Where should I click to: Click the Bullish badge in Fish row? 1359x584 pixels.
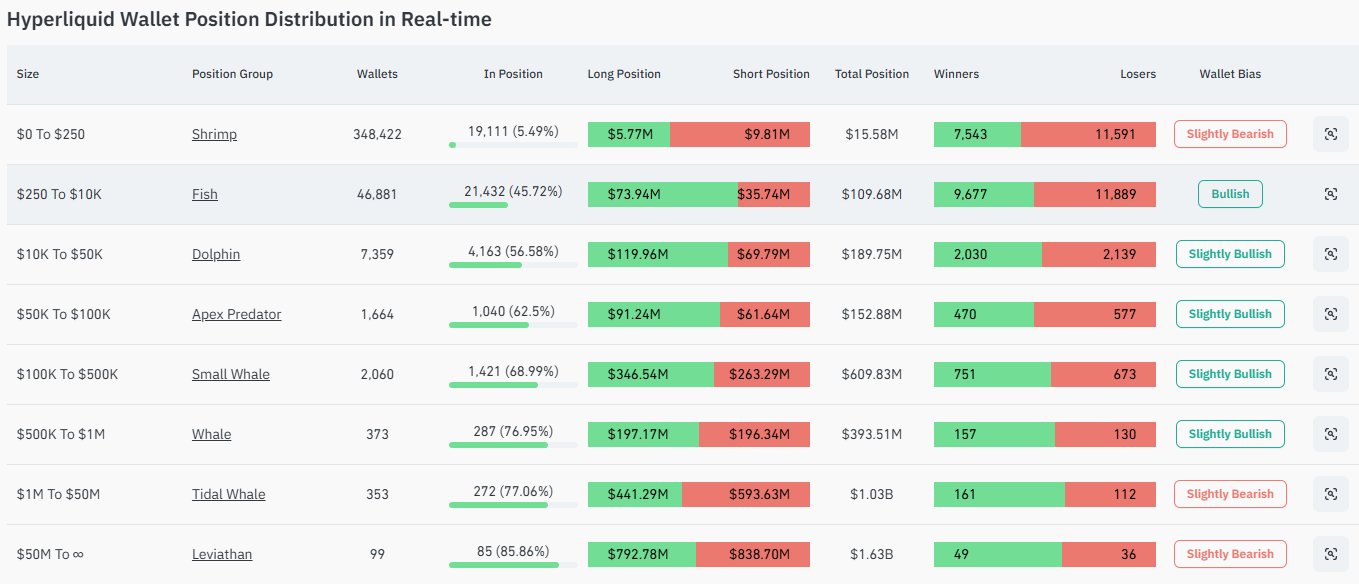pyautogui.click(x=1229, y=194)
